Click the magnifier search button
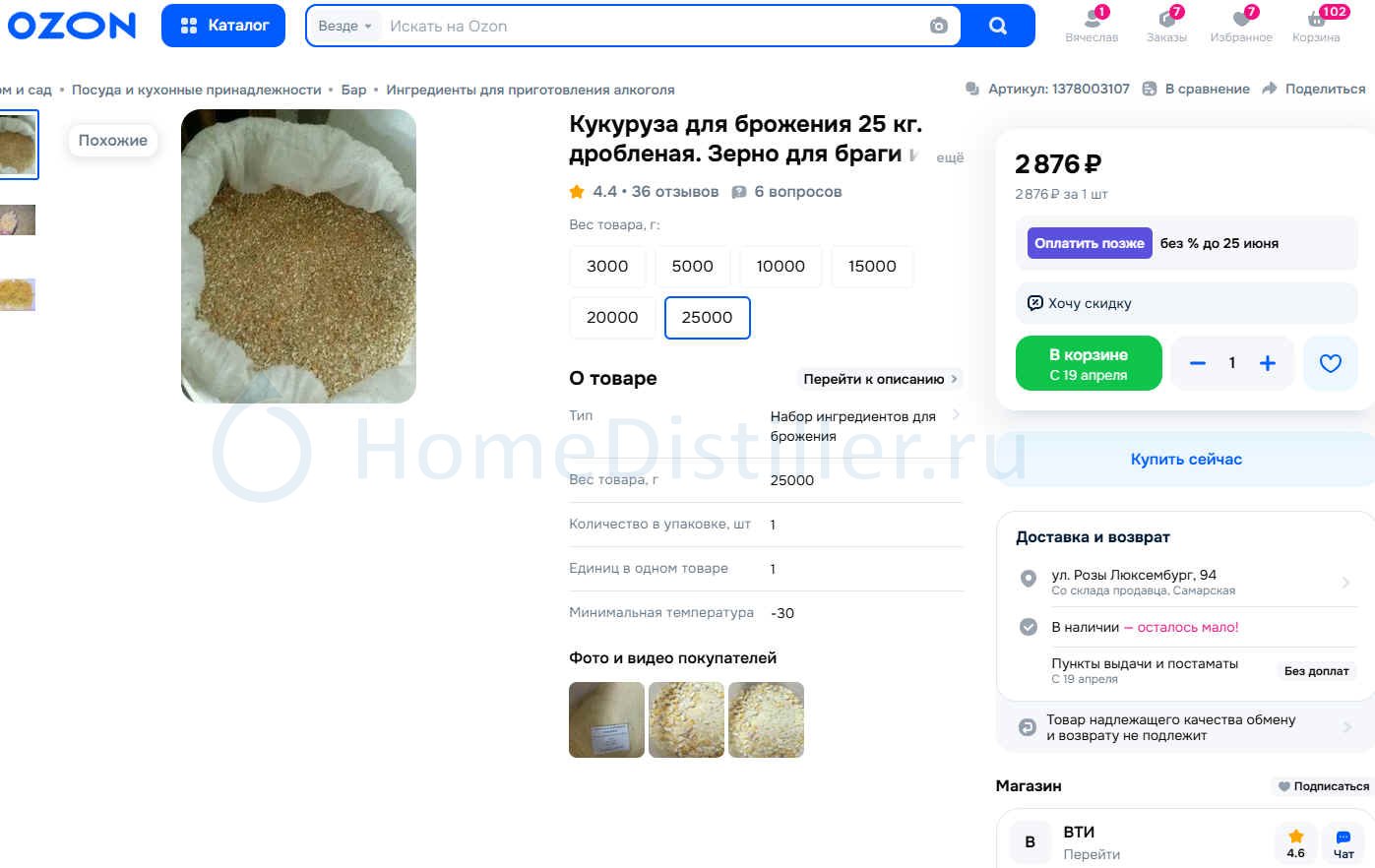 point(997,26)
